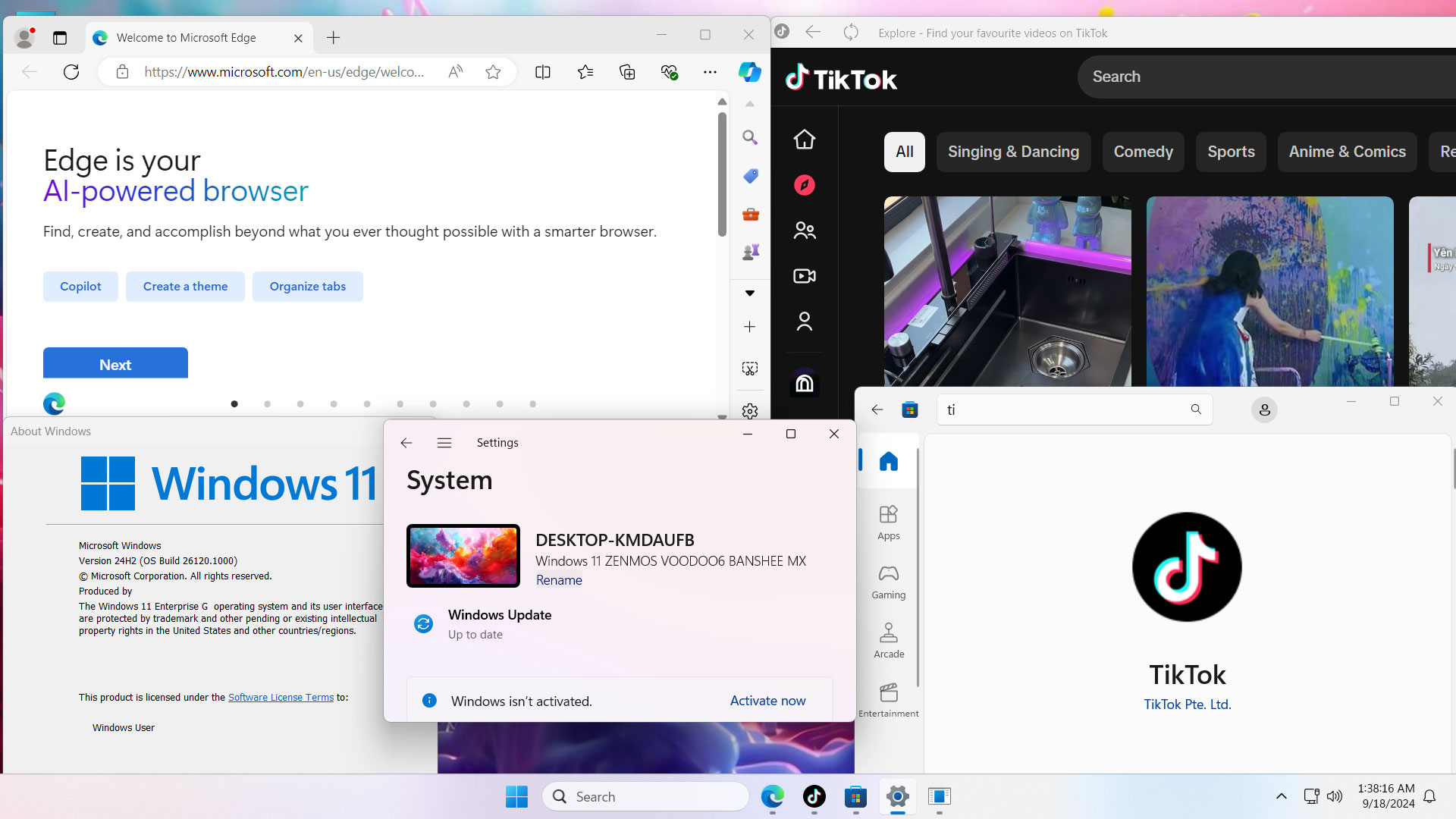The width and height of the screenshot is (1456, 819).
Task: Open TikTok Explore compass icon
Action: point(805,185)
